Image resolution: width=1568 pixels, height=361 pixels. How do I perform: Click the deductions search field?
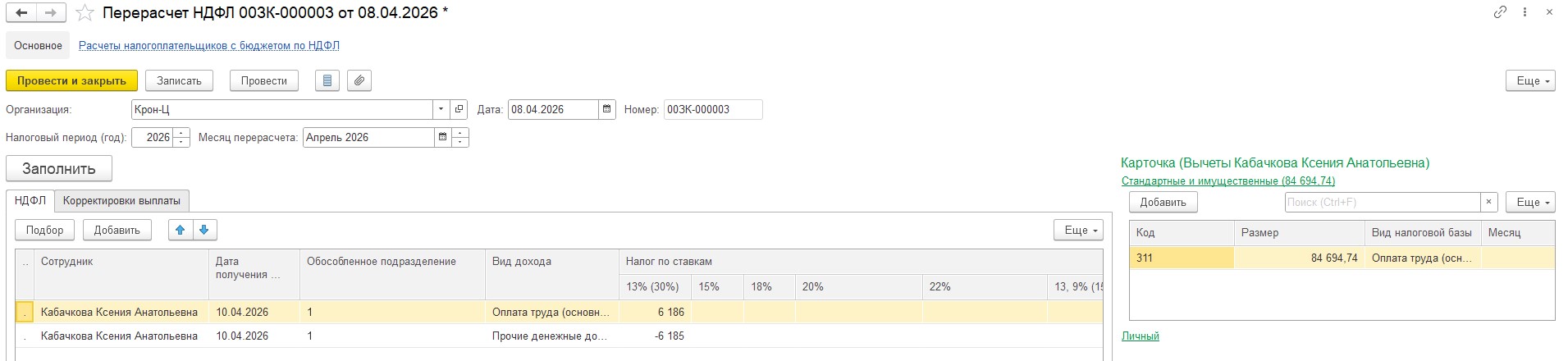(1382, 202)
